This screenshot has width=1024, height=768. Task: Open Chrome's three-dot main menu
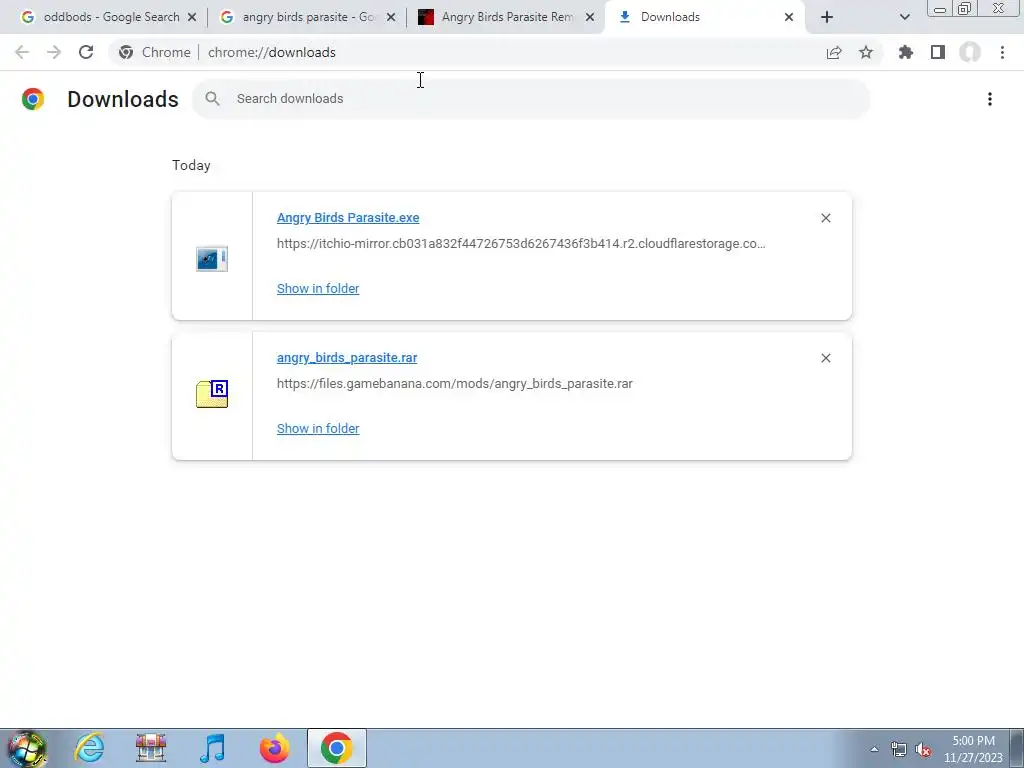pyautogui.click(x=1002, y=52)
